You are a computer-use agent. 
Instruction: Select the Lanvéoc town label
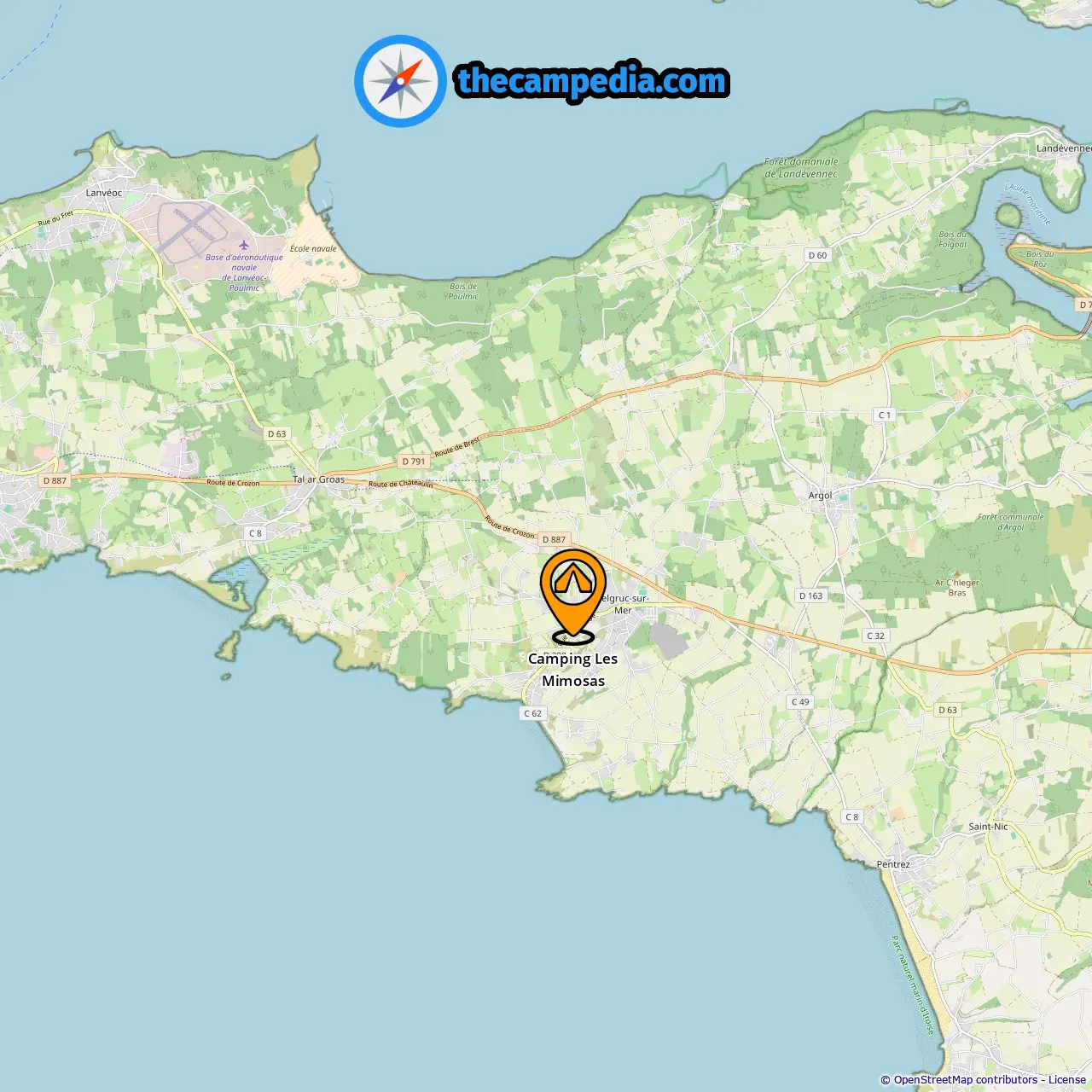(104, 193)
